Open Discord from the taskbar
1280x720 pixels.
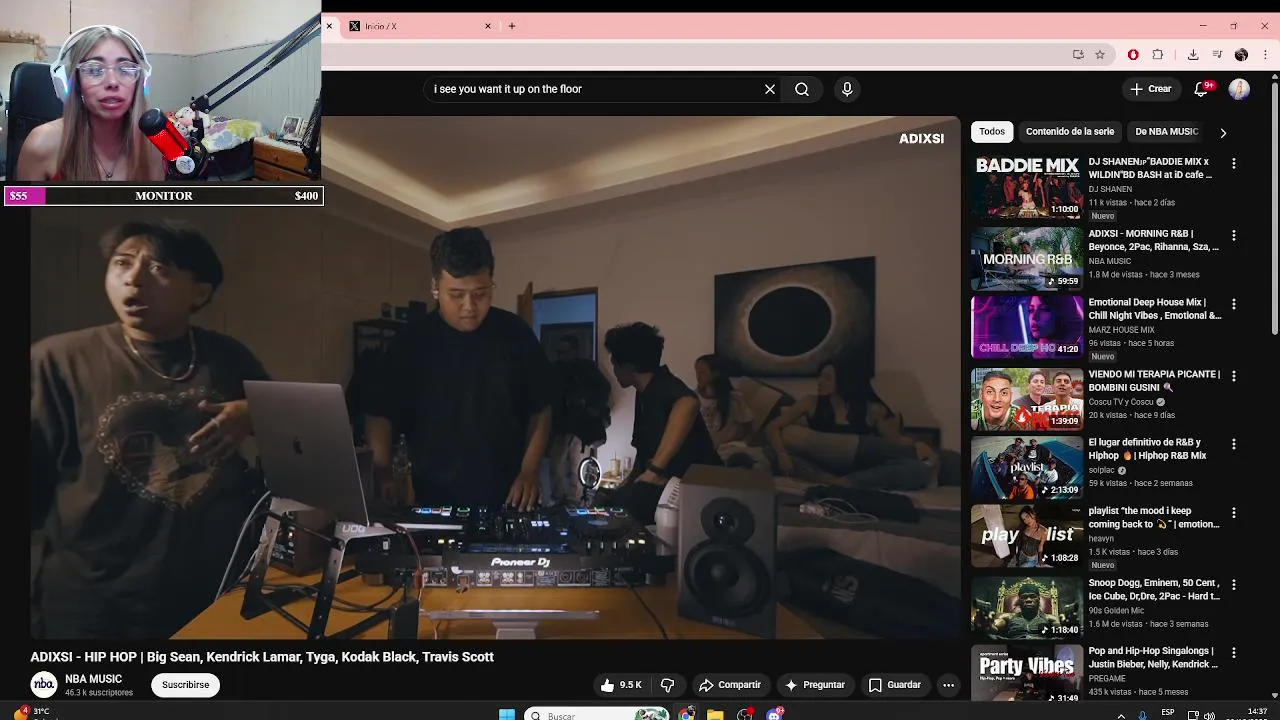pos(775,715)
